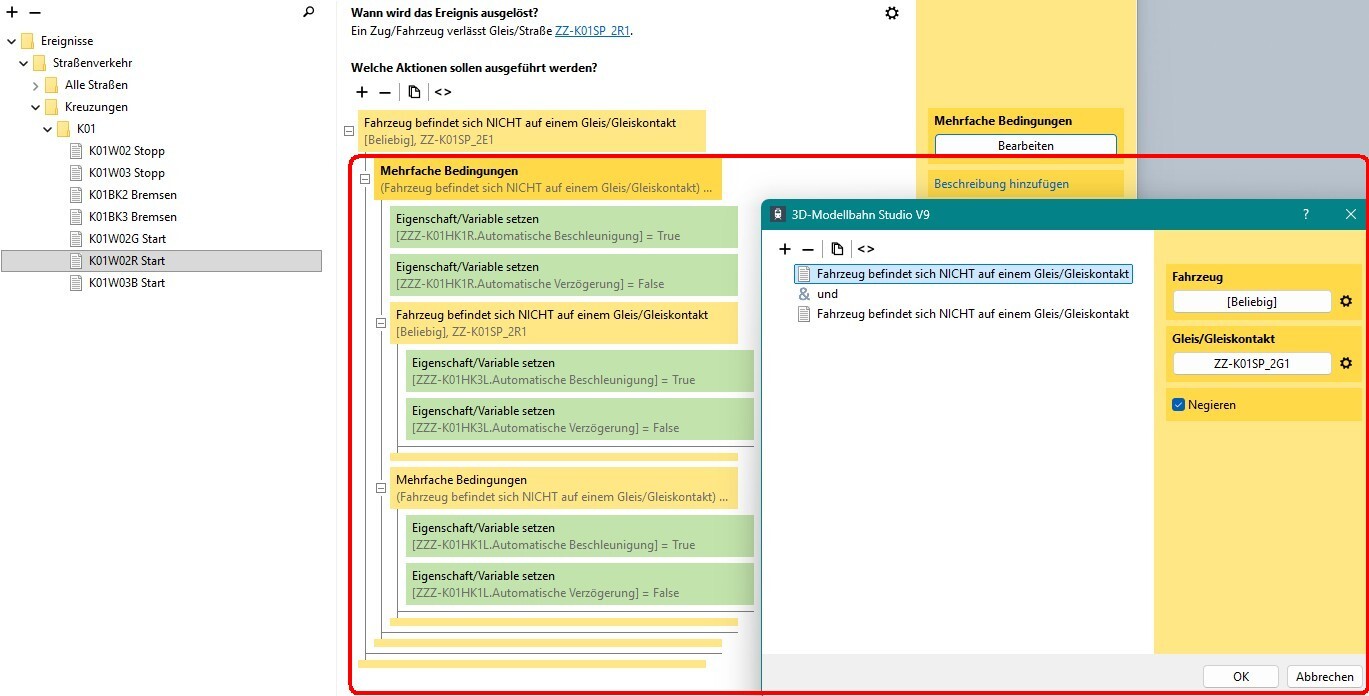Screen dimensions: 1369x696
Task: Add new condition with dialog plus icon
Action: [785, 249]
